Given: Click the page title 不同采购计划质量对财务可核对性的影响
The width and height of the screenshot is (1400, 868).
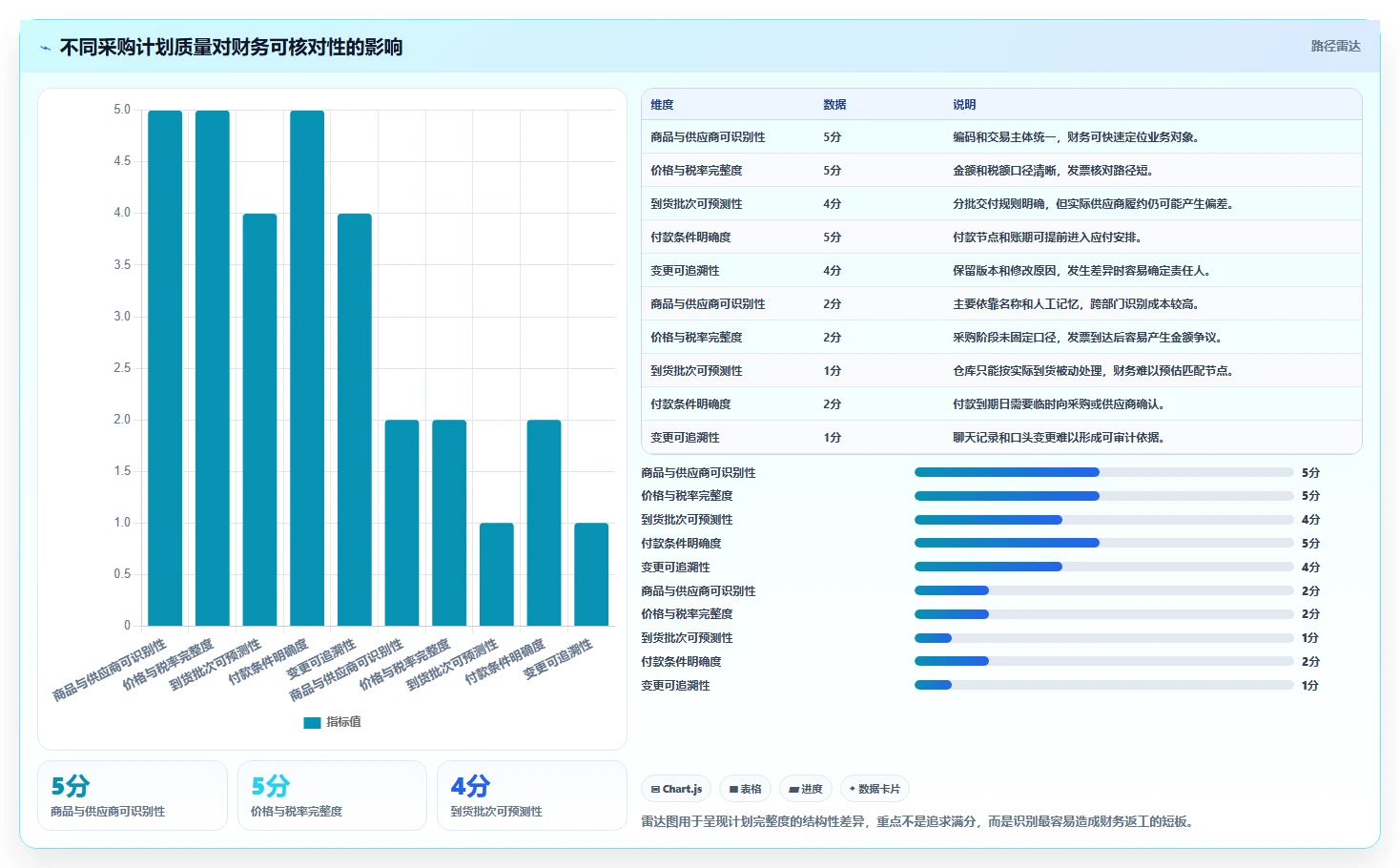Looking at the screenshot, I should click(x=231, y=47).
